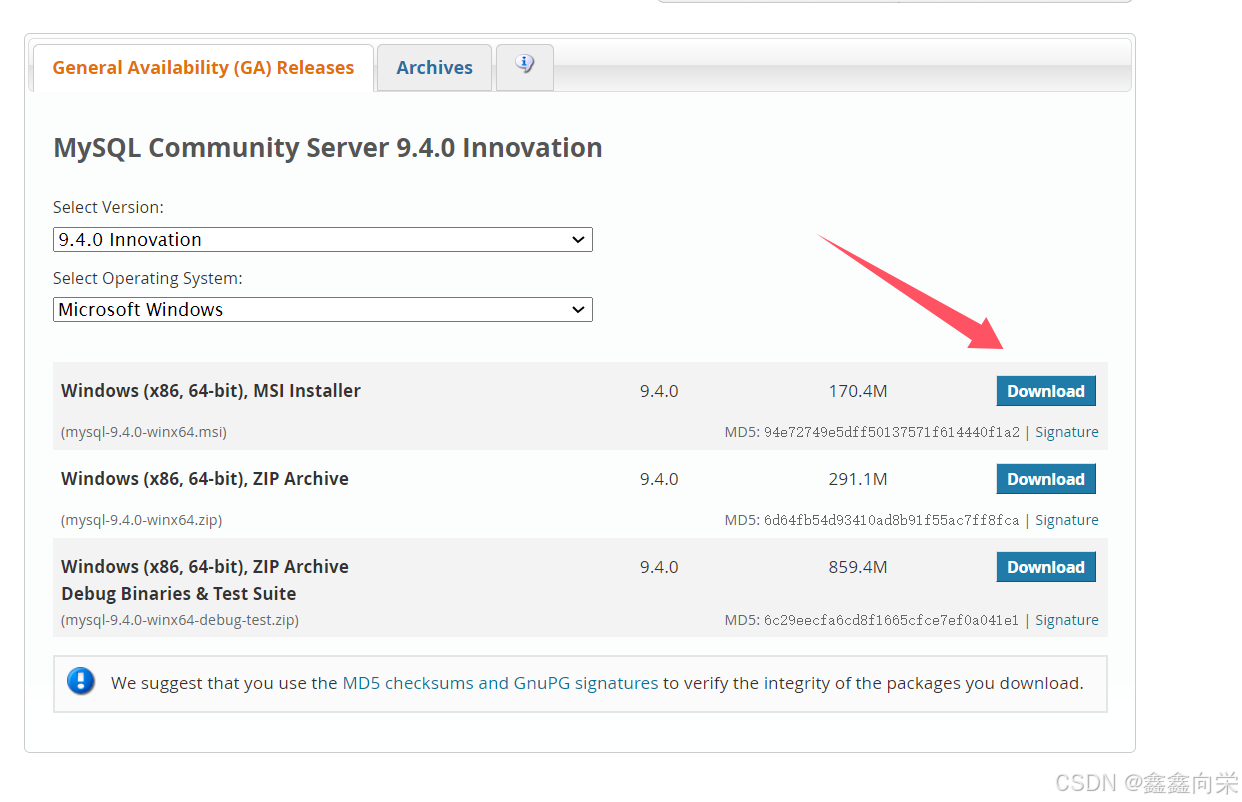Click the 9.4.0 version in the 859.4M row

(x=659, y=567)
